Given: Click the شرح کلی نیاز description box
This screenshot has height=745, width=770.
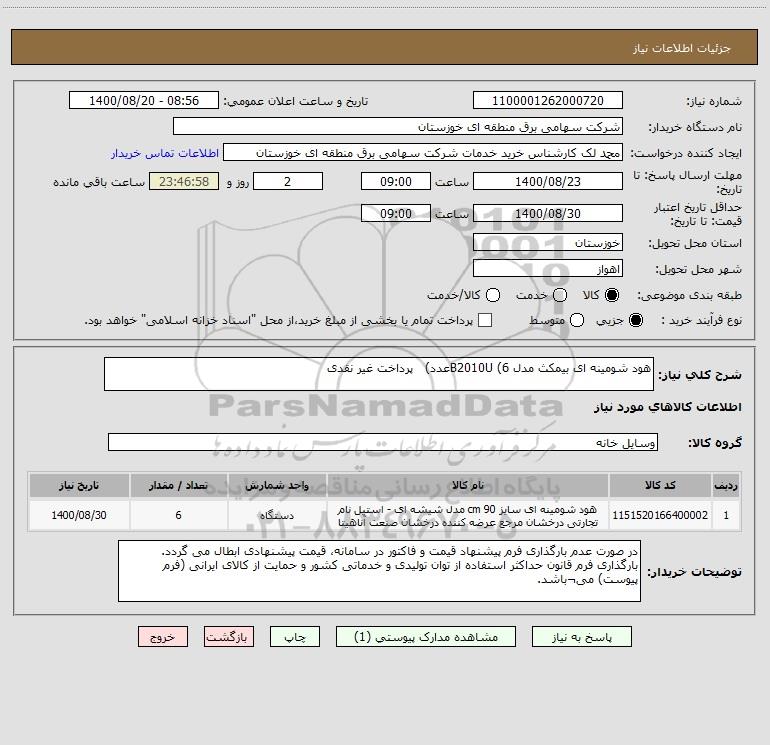Looking at the screenshot, I should pyautogui.click(x=379, y=374).
